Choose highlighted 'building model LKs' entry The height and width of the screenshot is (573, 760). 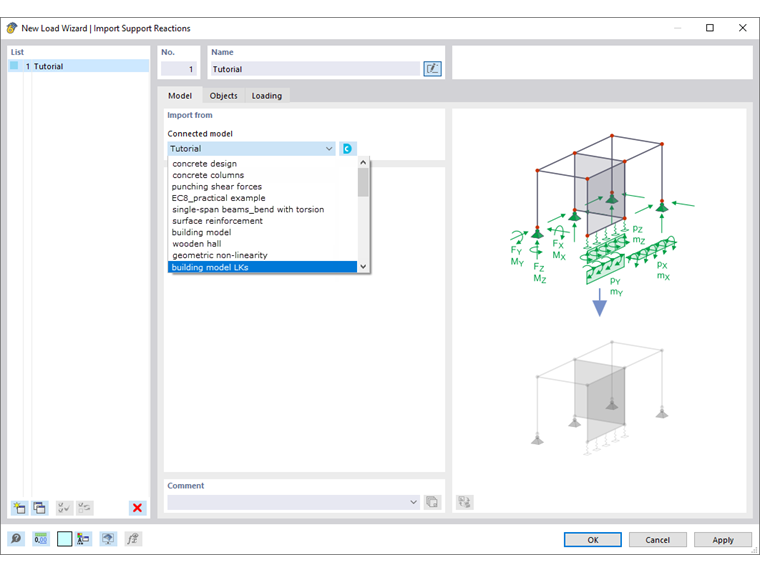click(262, 267)
